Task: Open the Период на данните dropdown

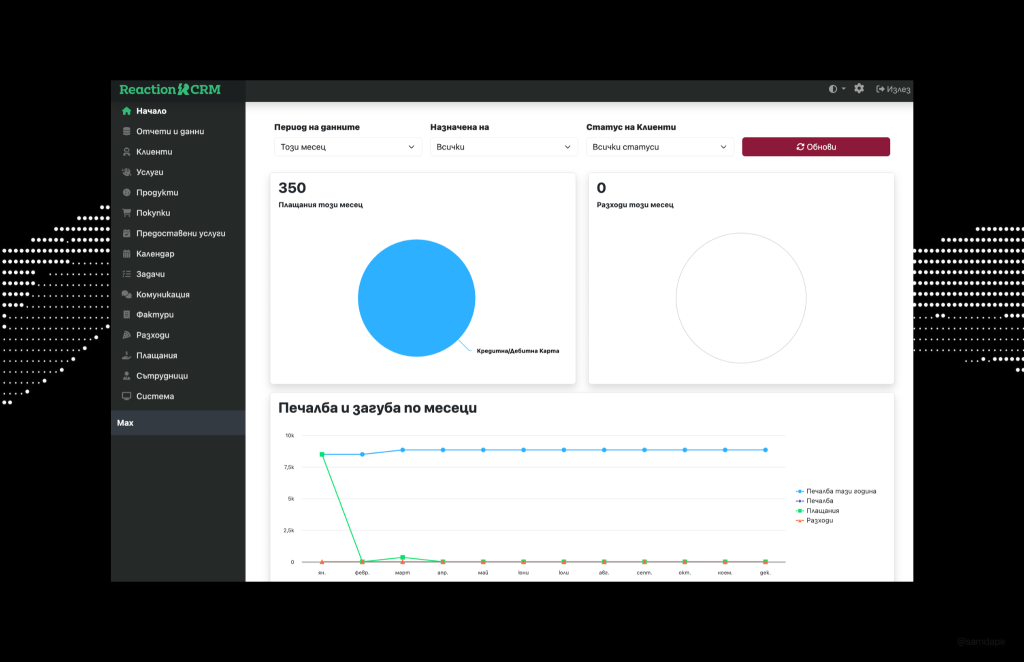Action: 347,147
